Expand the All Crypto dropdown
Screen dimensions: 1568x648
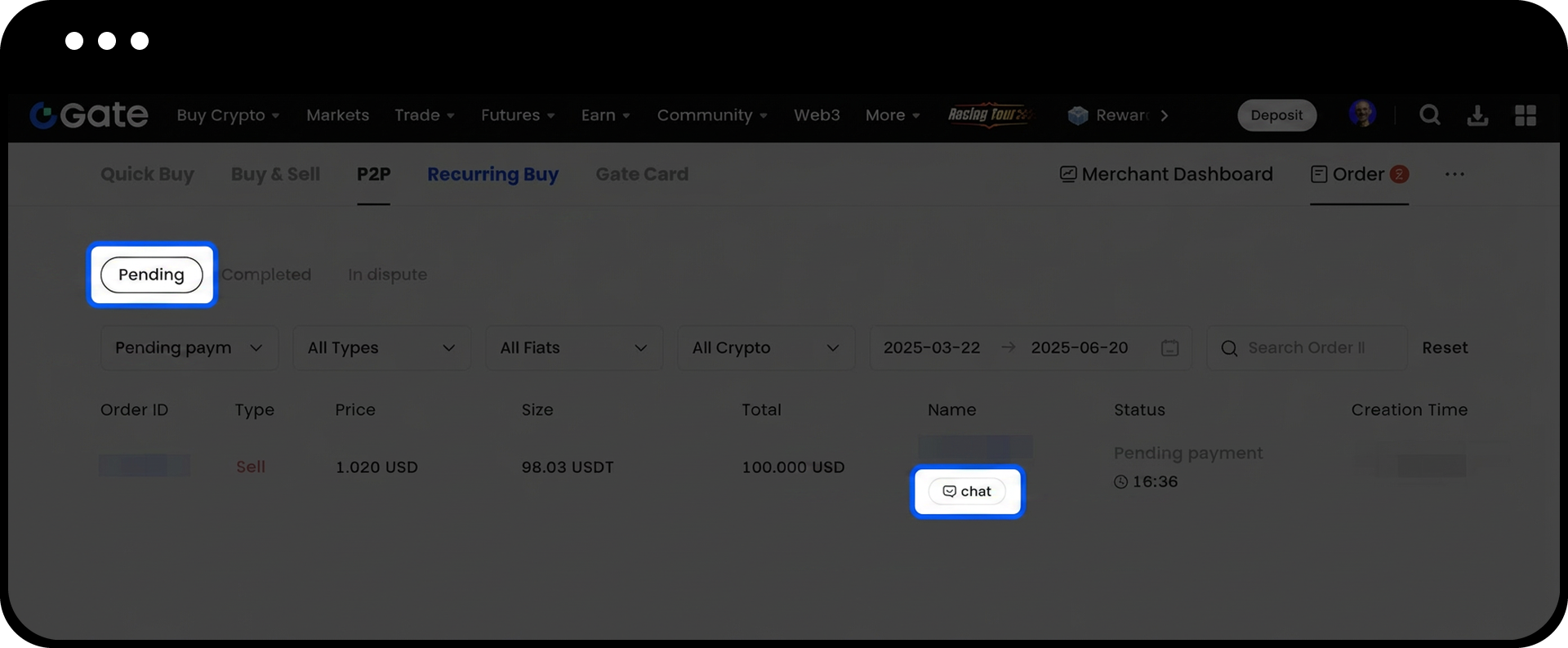point(765,348)
